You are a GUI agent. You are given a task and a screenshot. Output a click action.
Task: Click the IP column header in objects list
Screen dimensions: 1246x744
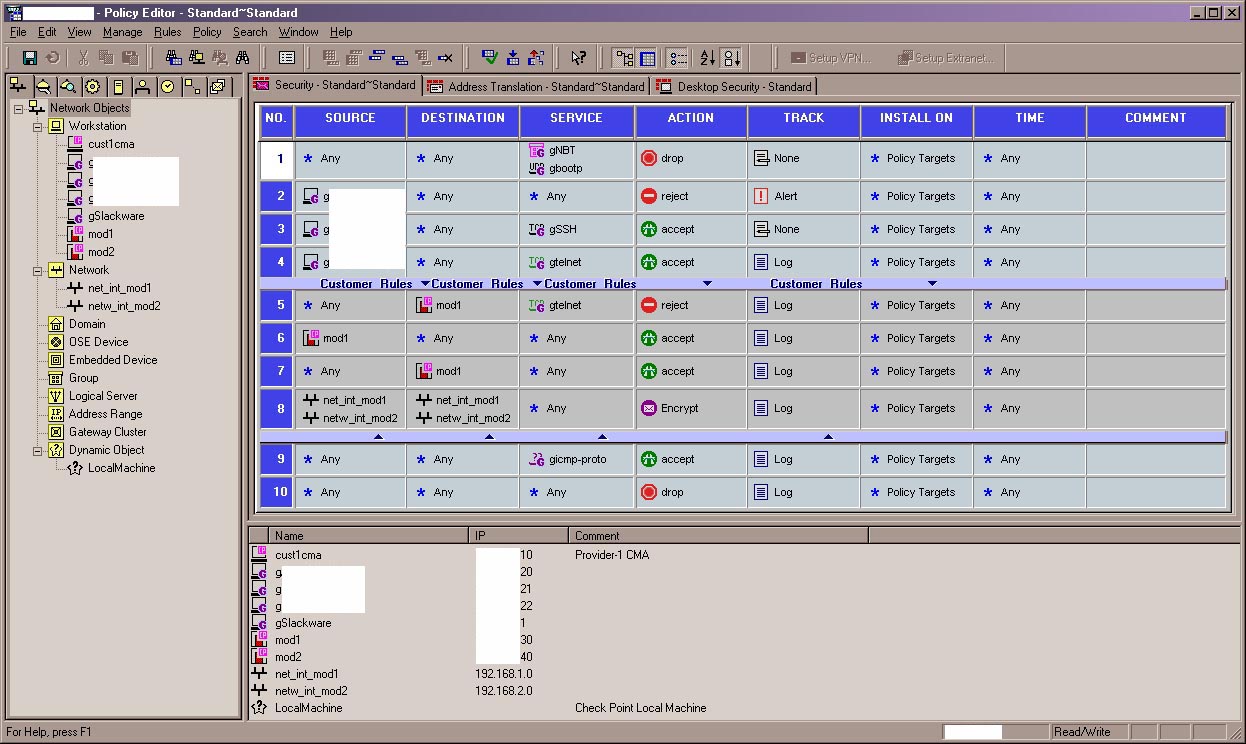pos(518,536)
